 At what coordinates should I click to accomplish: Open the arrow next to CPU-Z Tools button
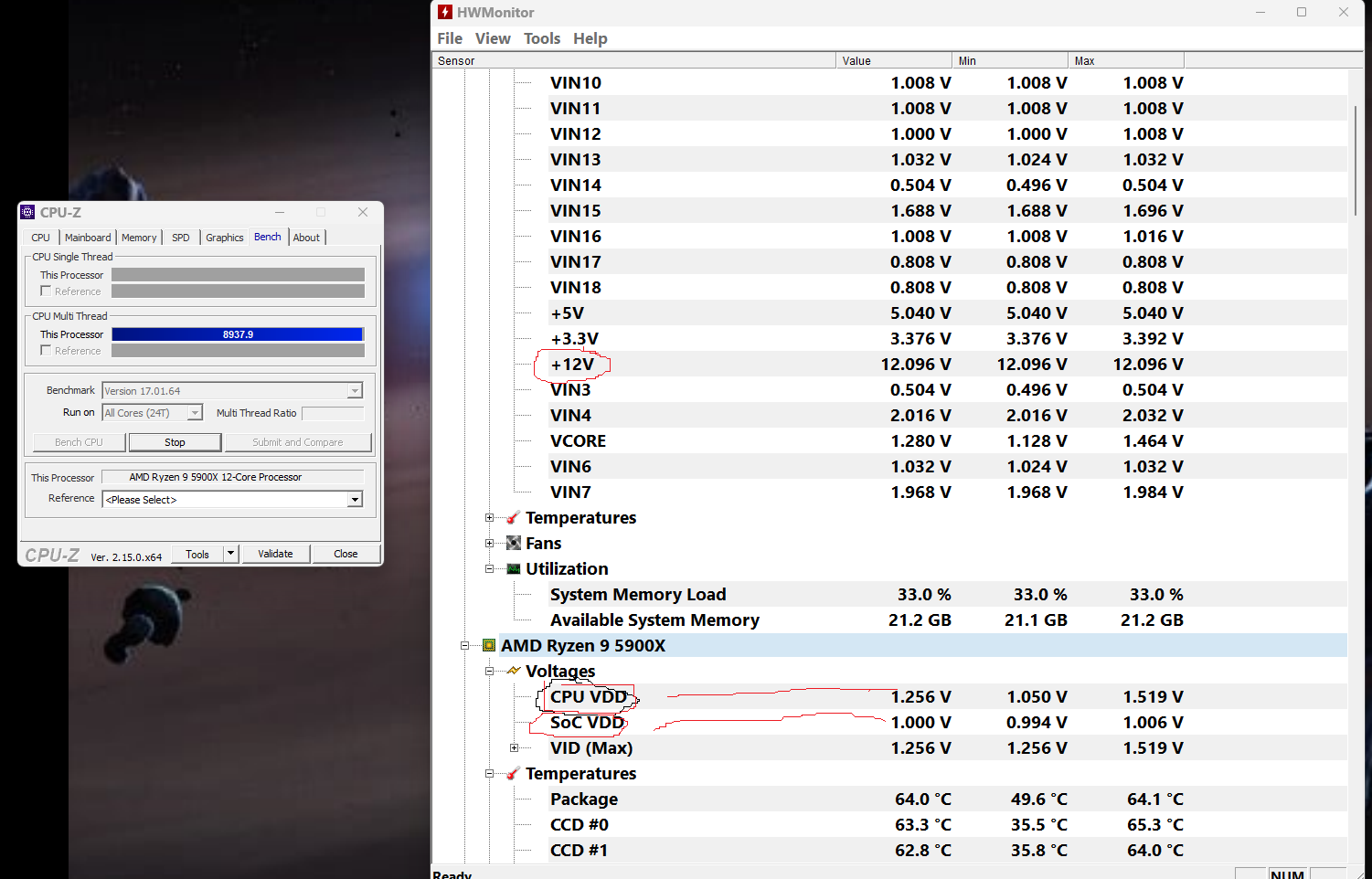click(x=231, y=554)
